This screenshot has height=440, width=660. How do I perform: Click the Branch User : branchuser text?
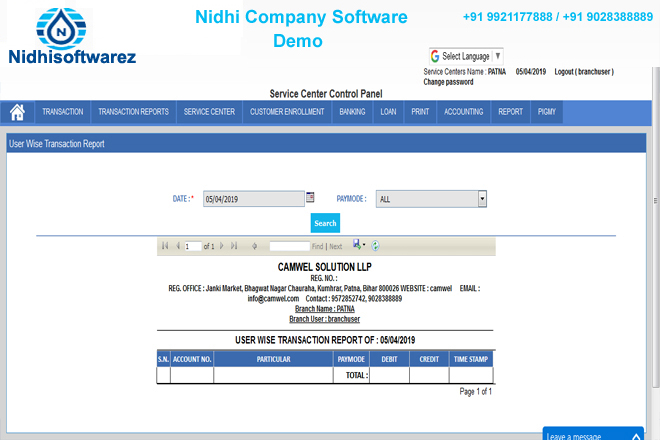coord(325,319)
